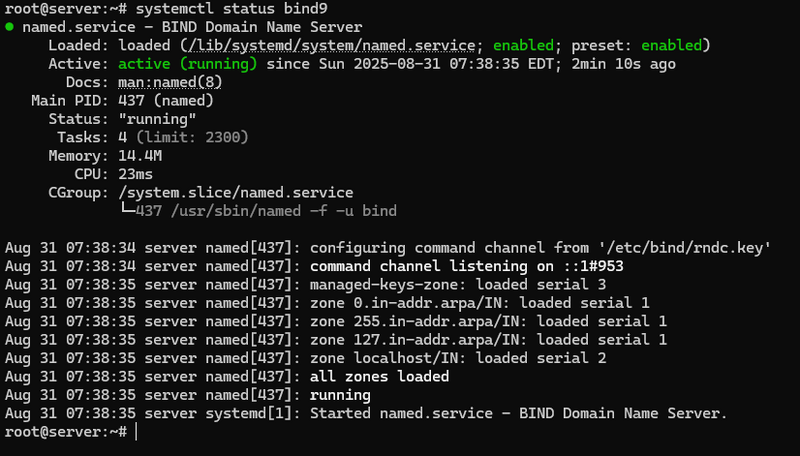This screenshot has height=456, width=800.
Task: Select the zone 255.in-addr.arpa/IN log line
Action: pos(480,321)
